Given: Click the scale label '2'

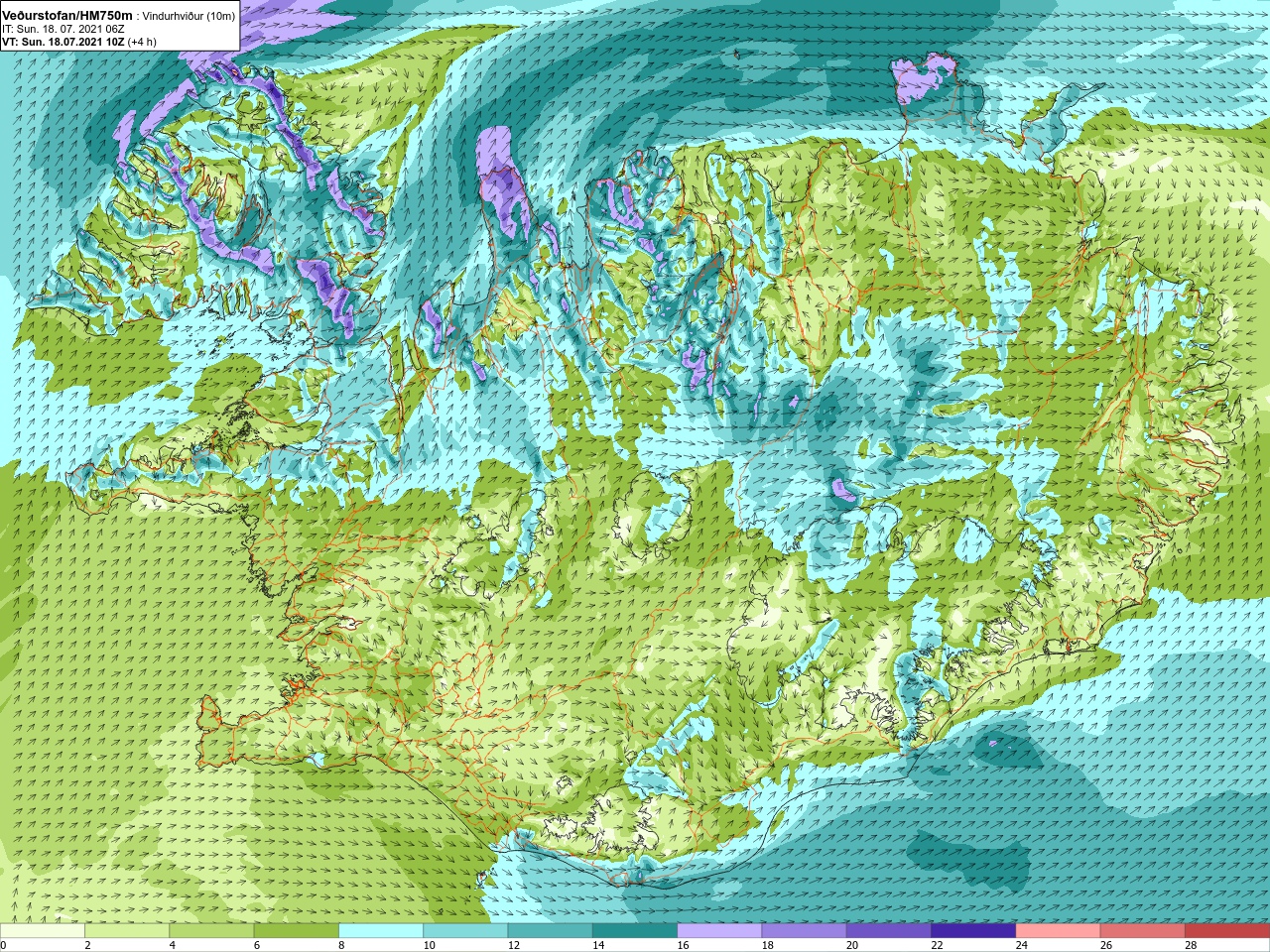Looking at the screenshot, I should 88,945.
